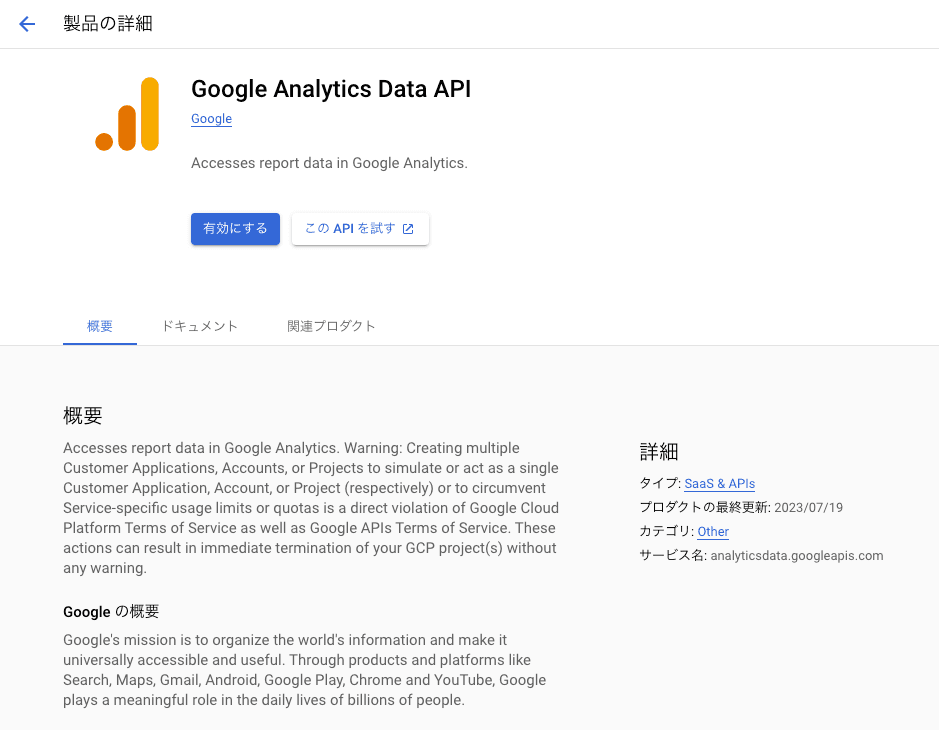Image resolution: width=939 pixels, height=730 pixels.
Task: Click the 詳細 panel heading
Action: tap(659, 452)
